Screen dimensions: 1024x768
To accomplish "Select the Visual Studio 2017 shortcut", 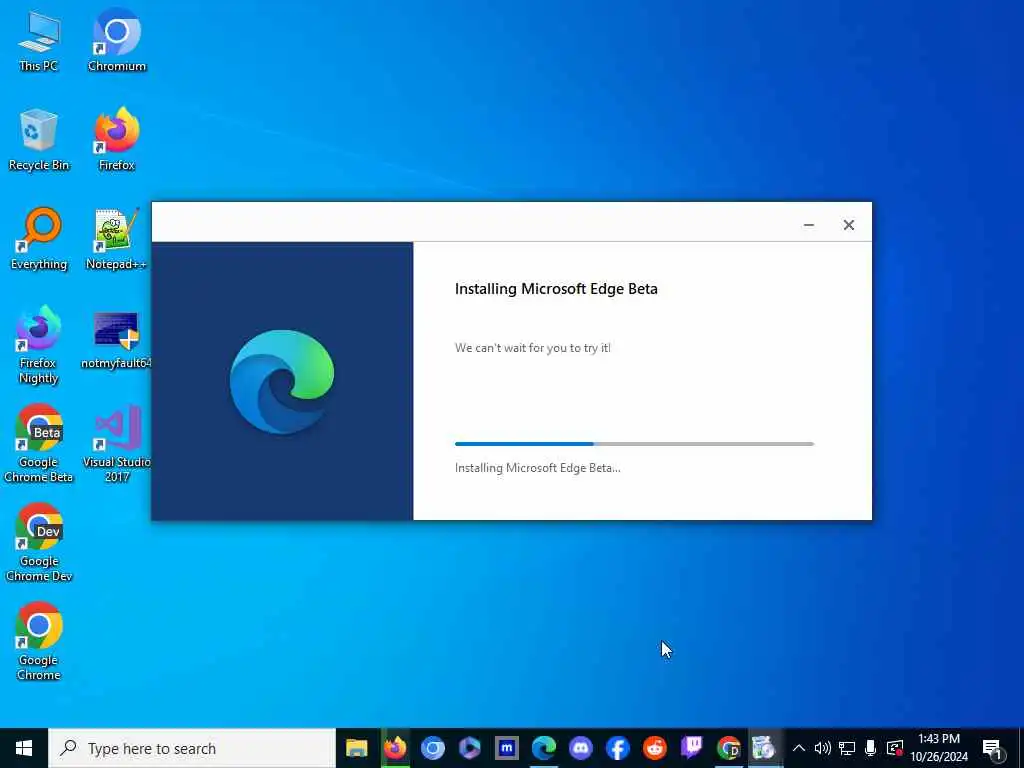I will [x=117, y=444].
